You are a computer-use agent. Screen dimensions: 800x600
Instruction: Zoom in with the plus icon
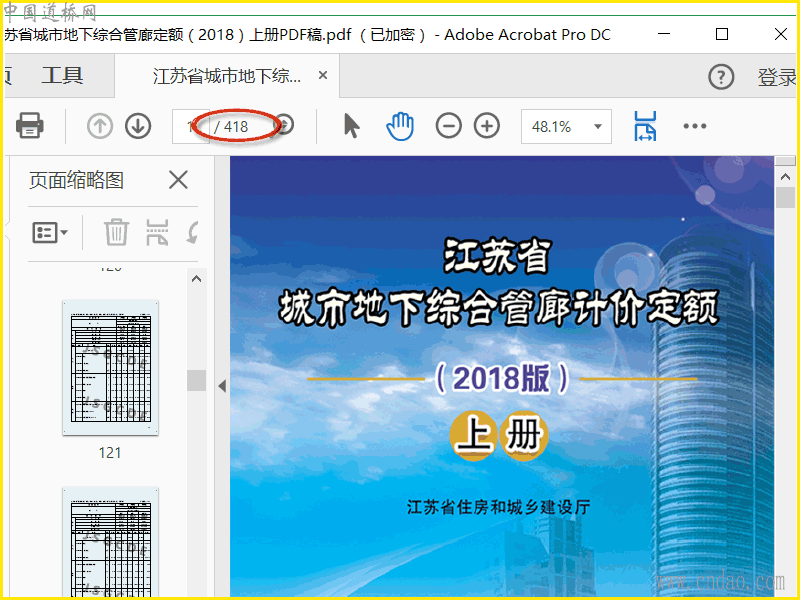[487, 126]
